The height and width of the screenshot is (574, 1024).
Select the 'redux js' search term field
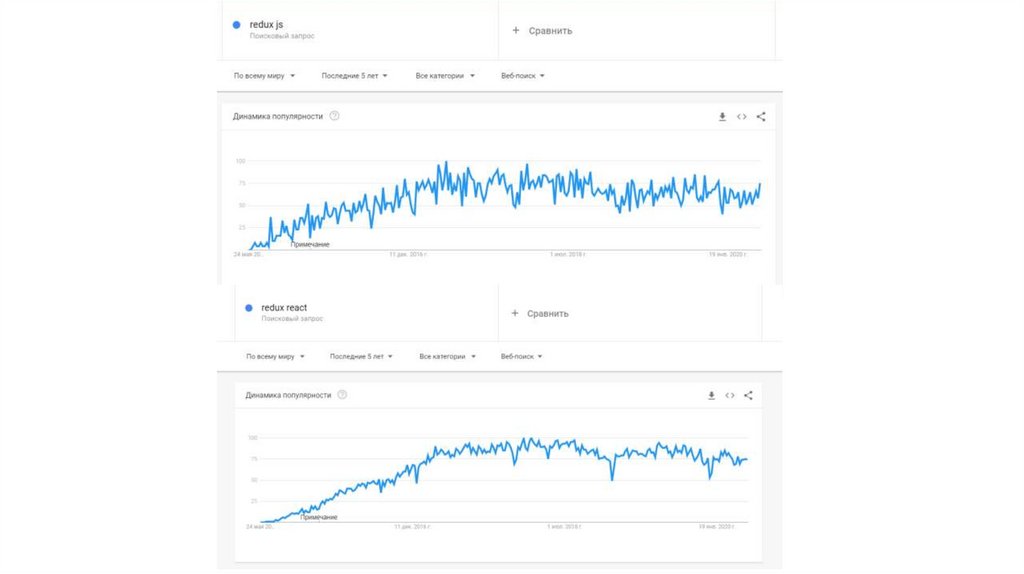coord(267,25)
